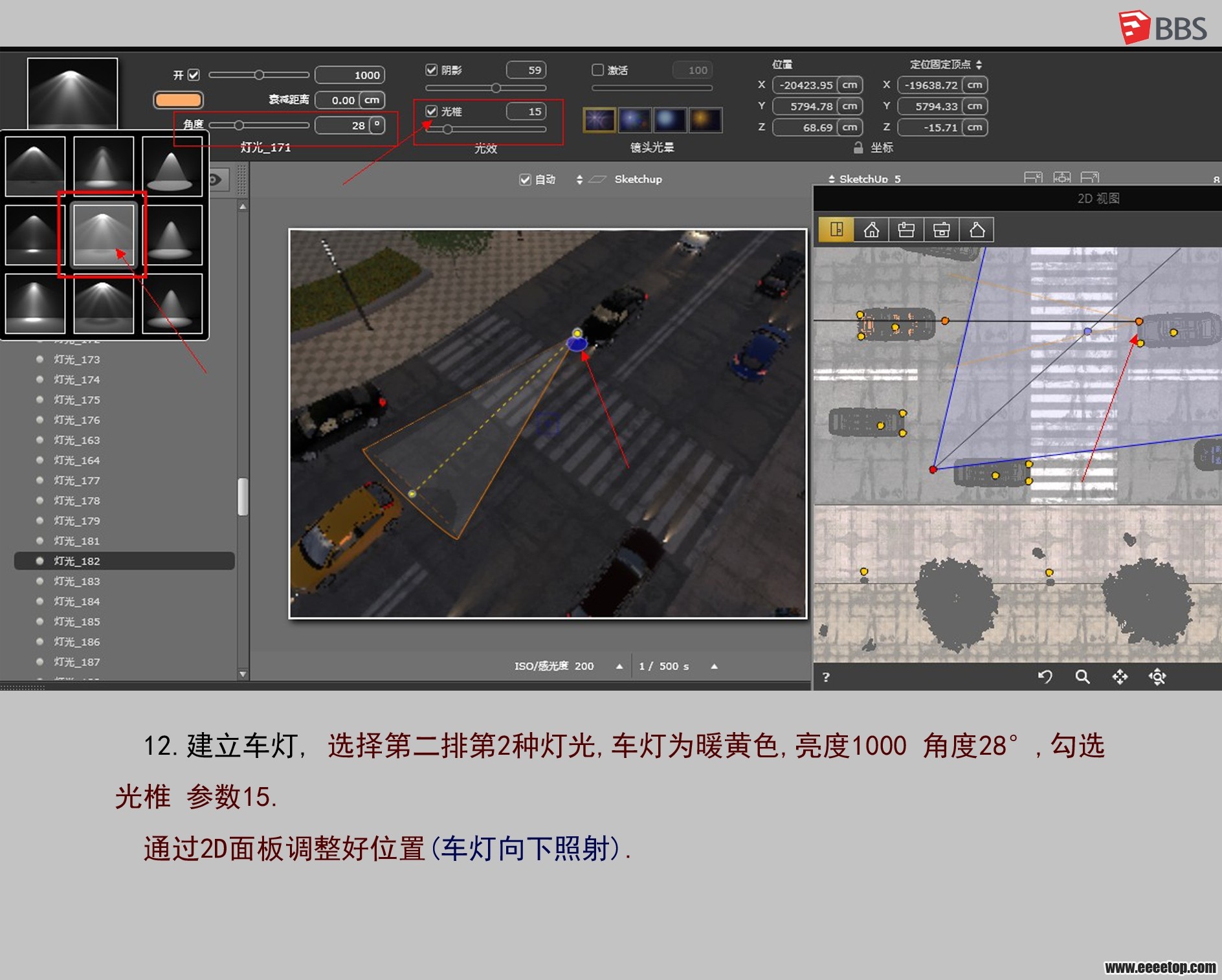Click the light list scroll up arrow
The height and width of the screenshot is (980, 1222).
pyautogui.click(x=243, y=206)
